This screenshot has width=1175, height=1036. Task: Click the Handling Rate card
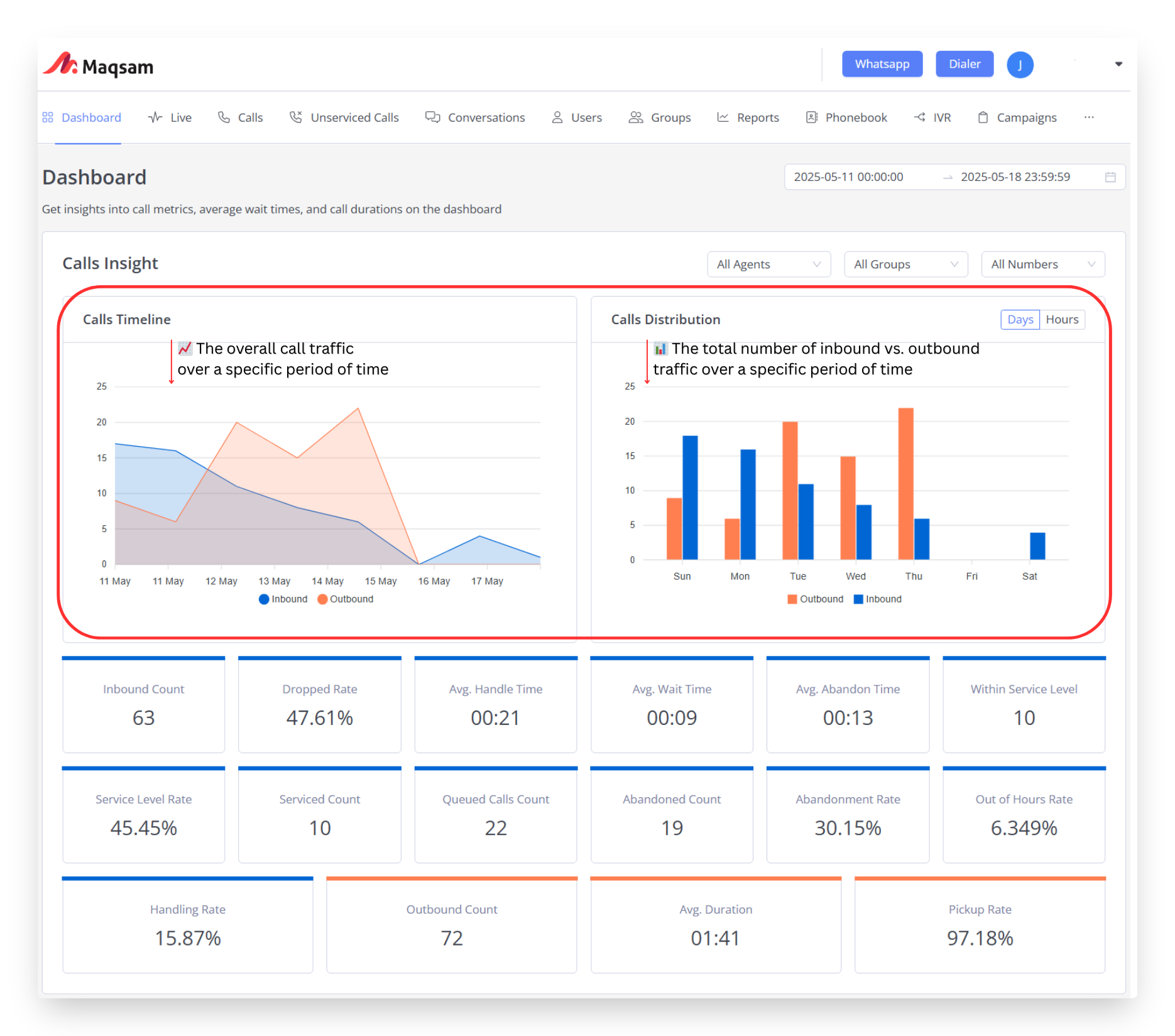[x=188, y=925]
